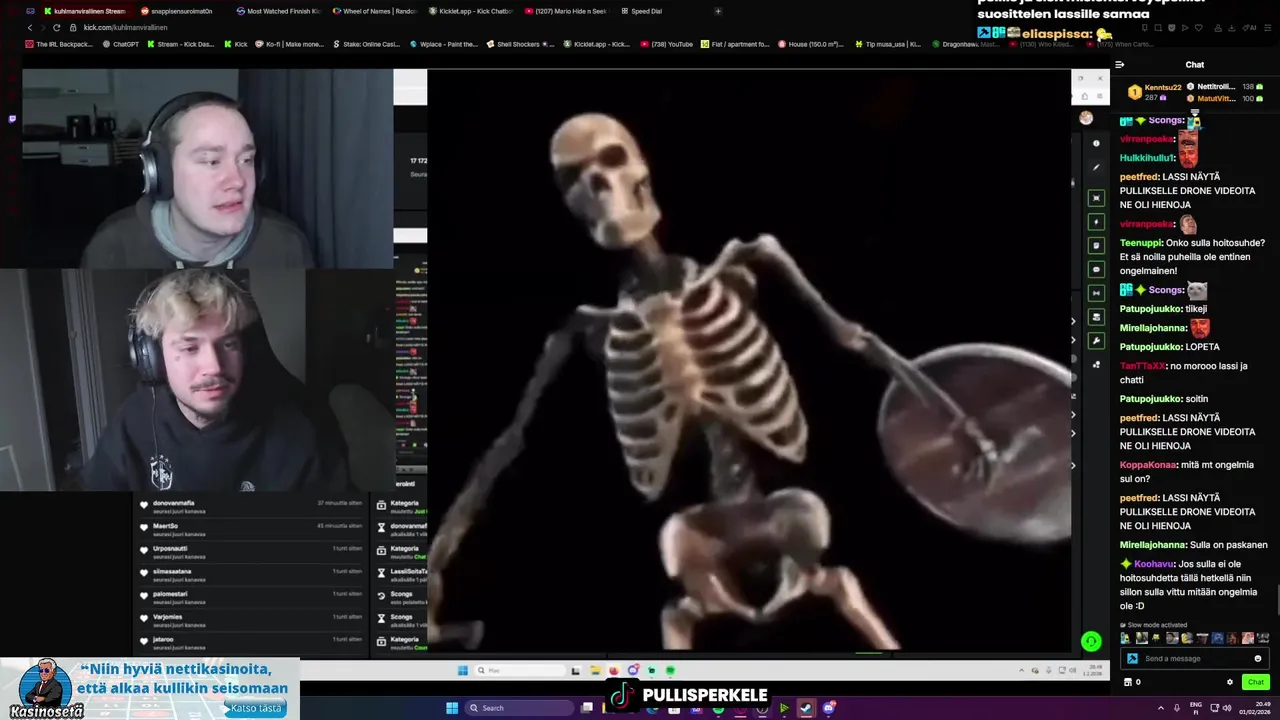The image size is (1280, 720).
Task: Click the lightning bolt sidebar button
Action: point(1096,222)
